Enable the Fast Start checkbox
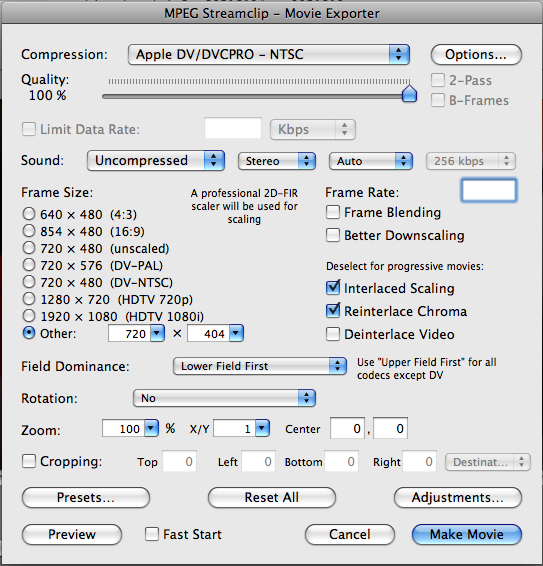 pos(152,534)
